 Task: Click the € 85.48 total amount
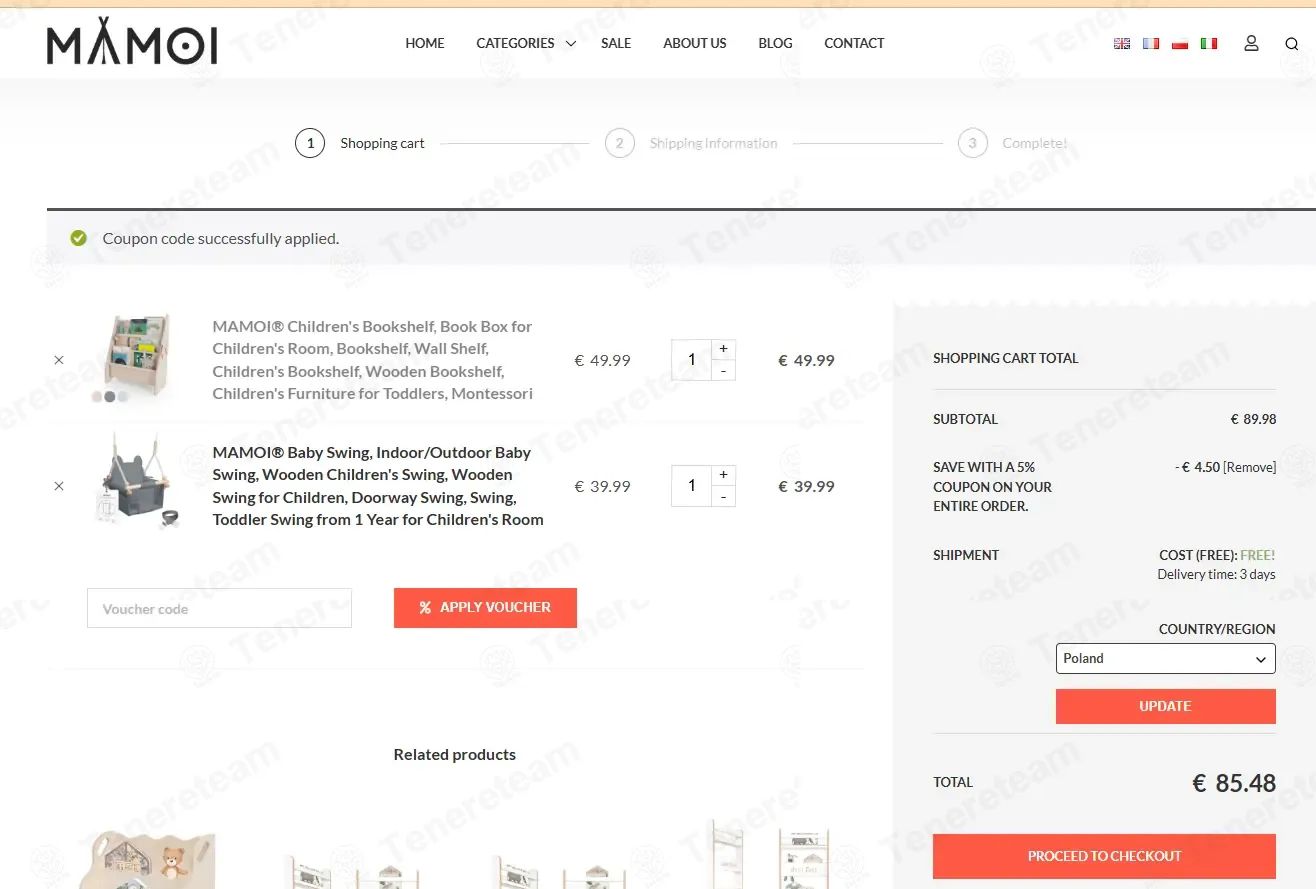pyautogui.click(x=1234, y=783)
